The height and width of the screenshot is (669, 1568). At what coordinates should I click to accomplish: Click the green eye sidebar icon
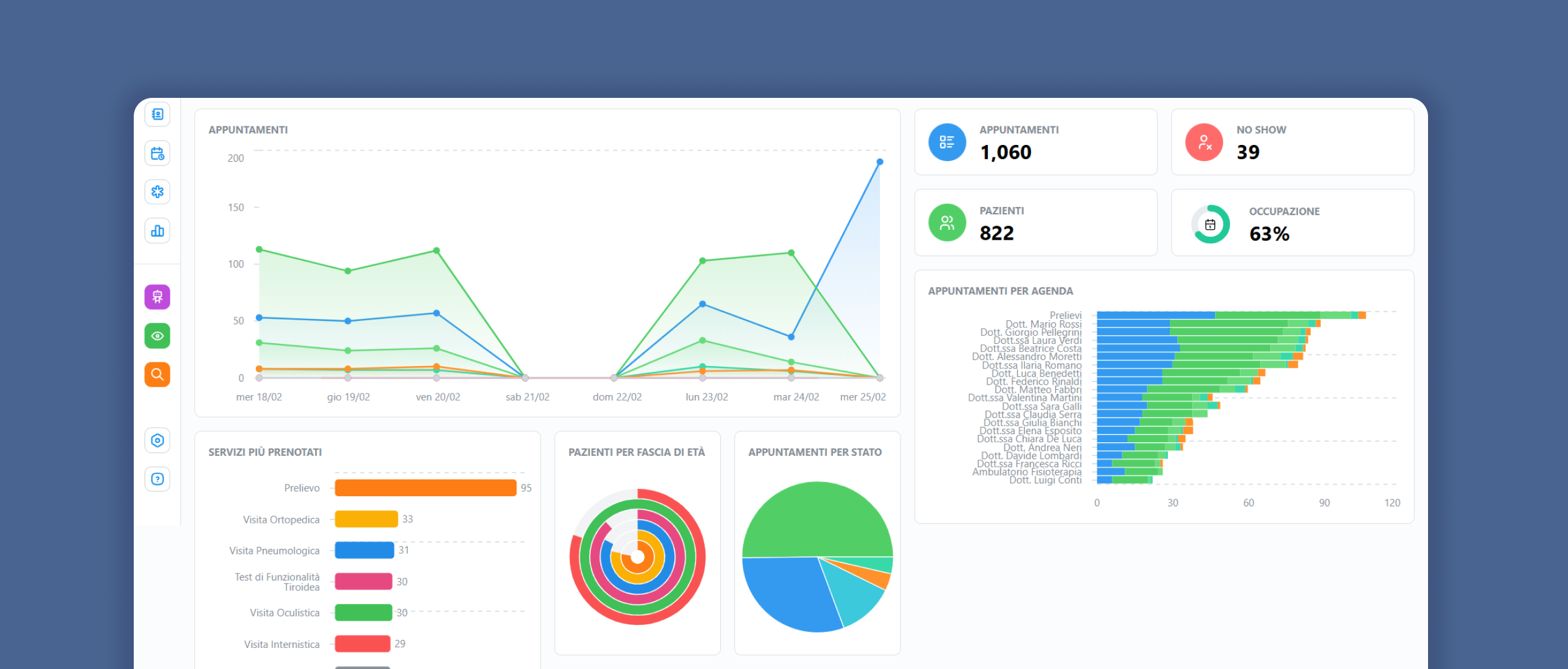coord(157,336)
